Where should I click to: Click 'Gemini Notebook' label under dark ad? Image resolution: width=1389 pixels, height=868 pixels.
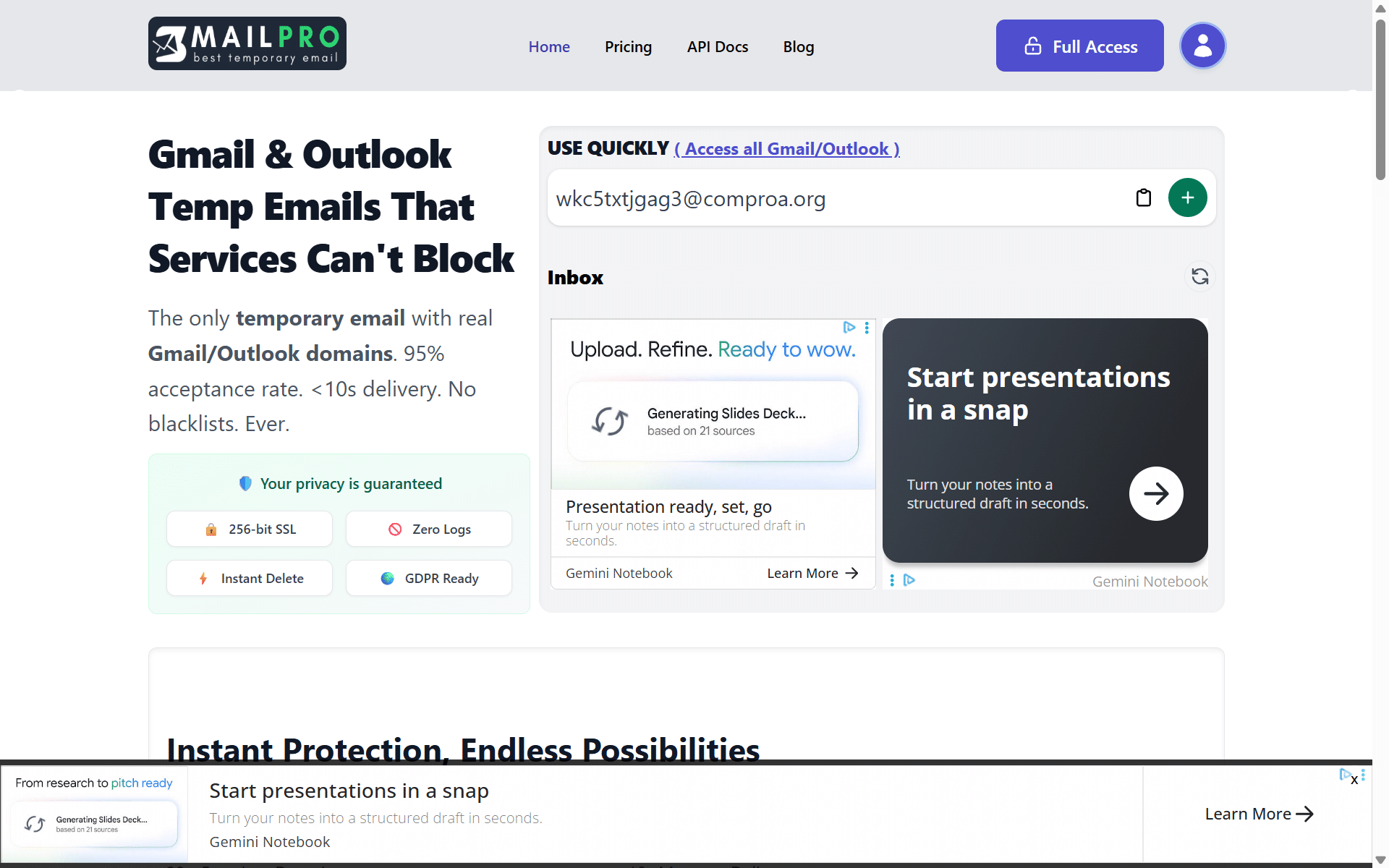click(x=1150, y=582)
